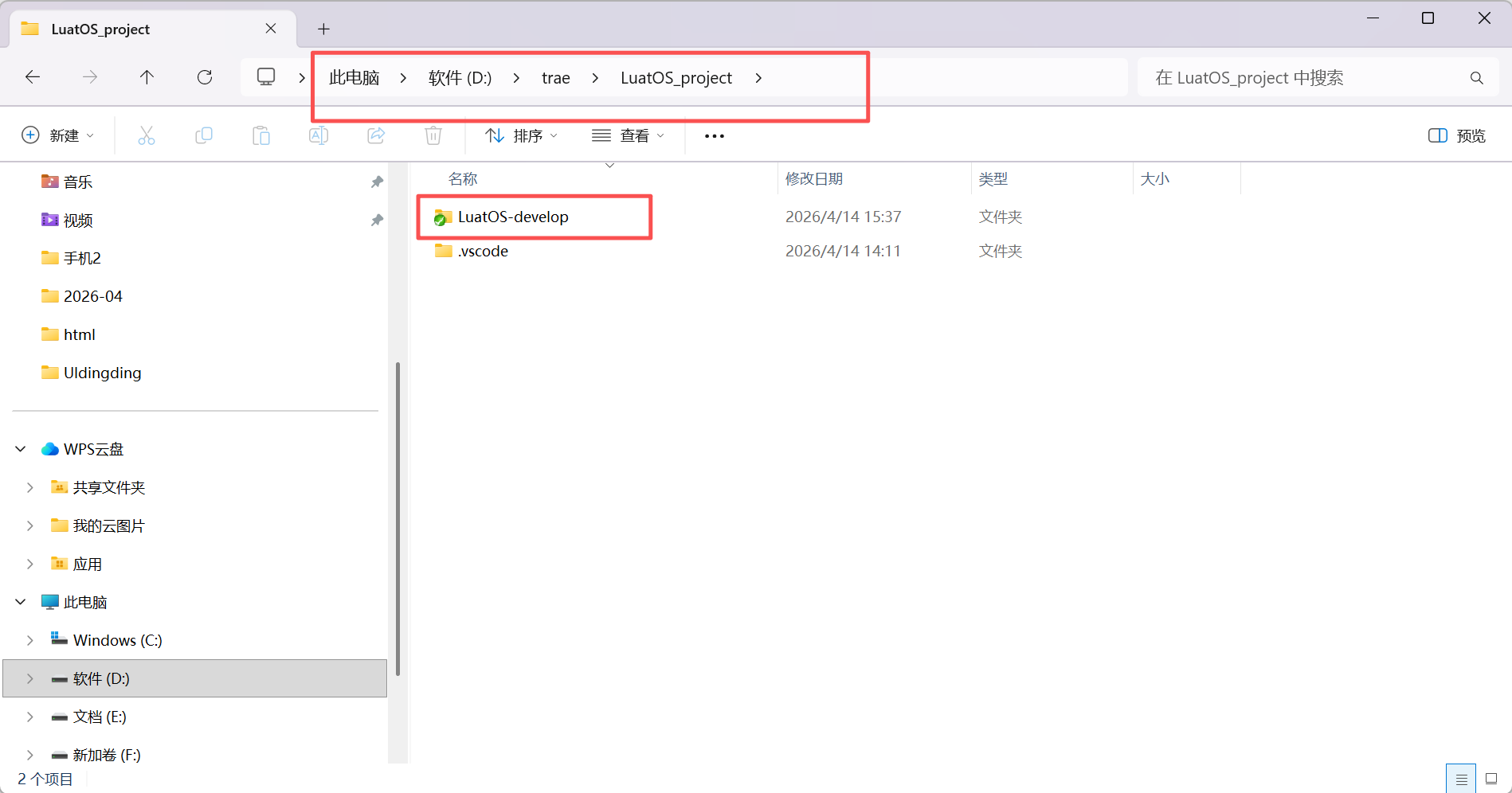Open the 新建 dropdown menu
The image size is (1512, 793).
pos(58,135)
